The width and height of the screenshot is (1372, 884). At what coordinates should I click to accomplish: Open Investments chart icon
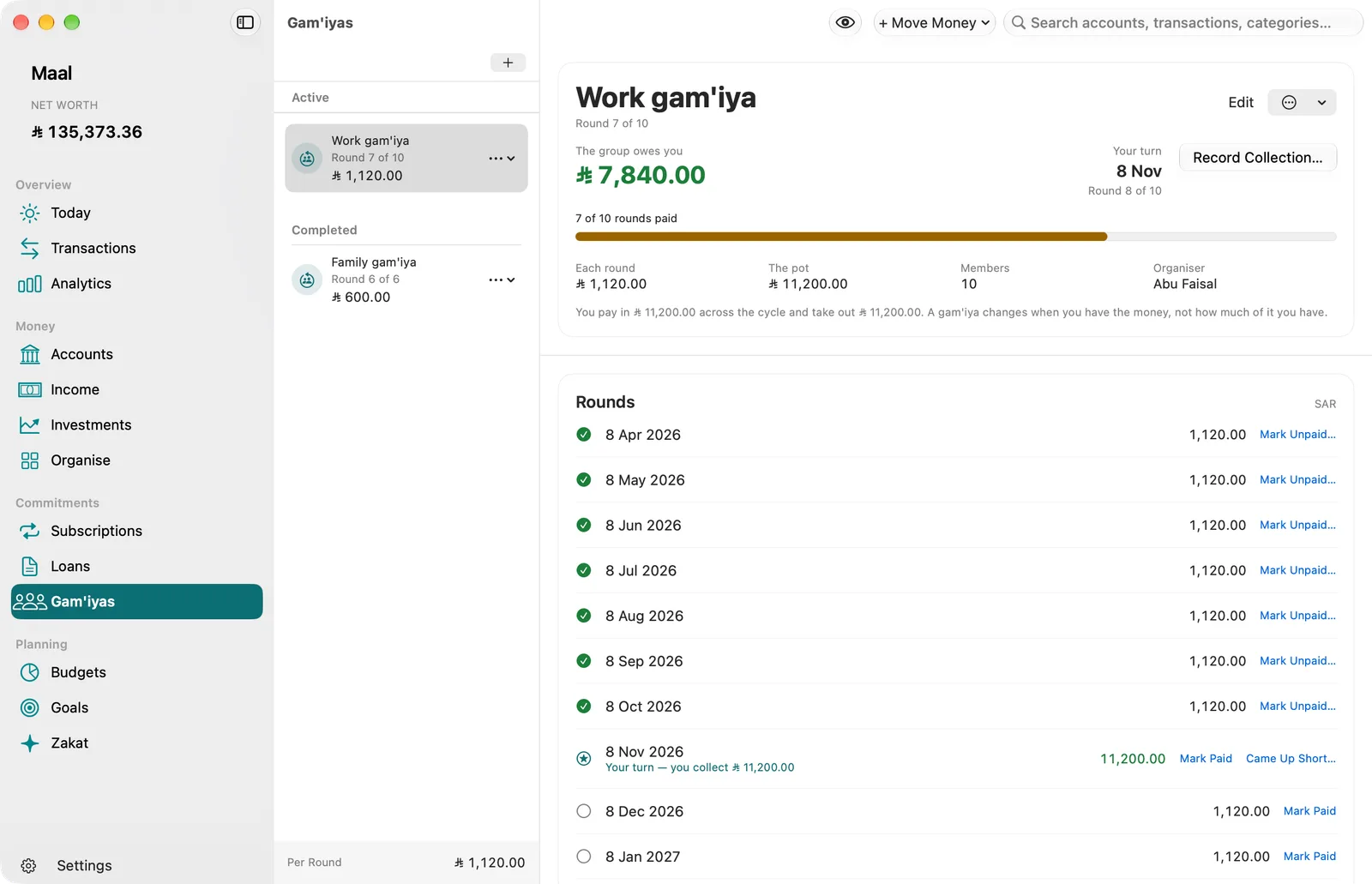(30, 425)
